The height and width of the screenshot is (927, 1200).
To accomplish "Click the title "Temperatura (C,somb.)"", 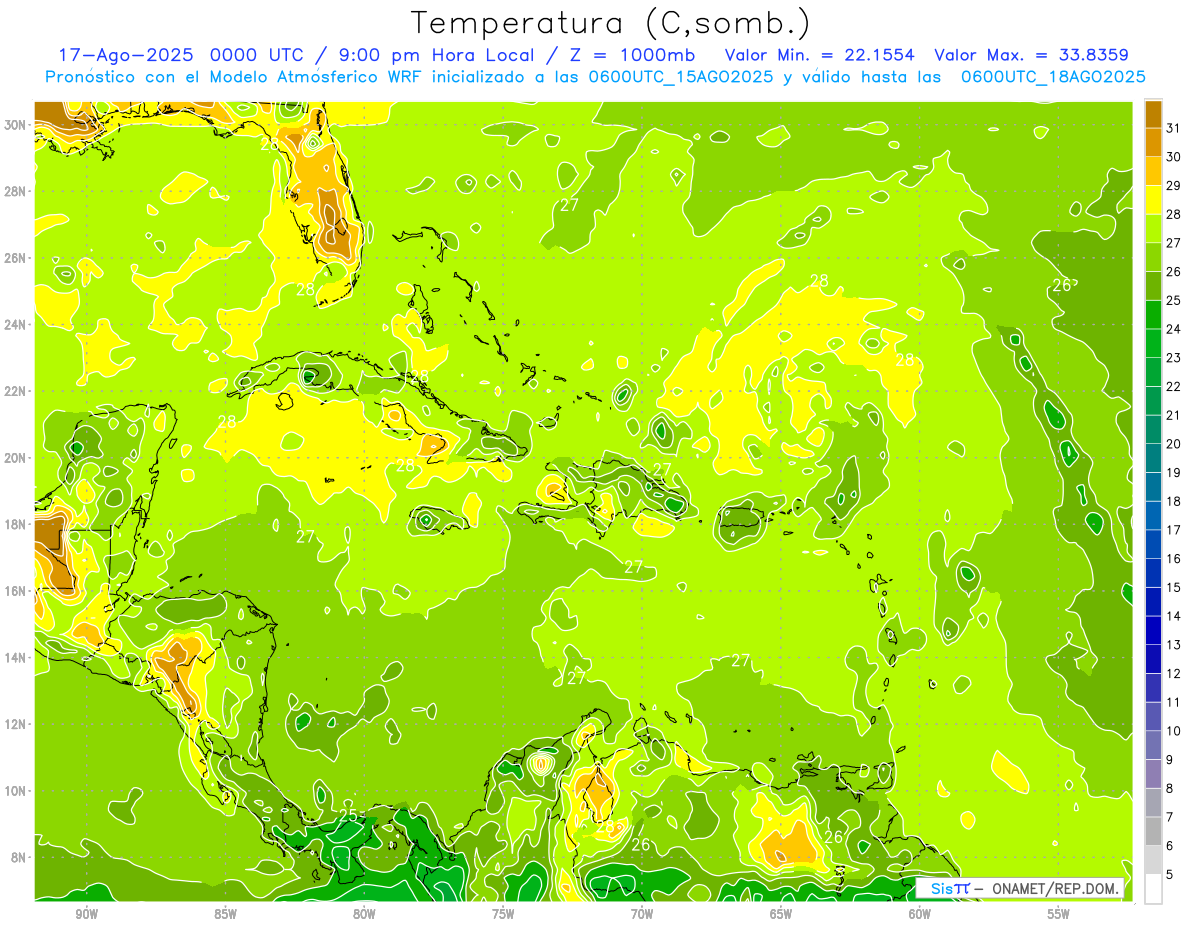I will (611, 23).
